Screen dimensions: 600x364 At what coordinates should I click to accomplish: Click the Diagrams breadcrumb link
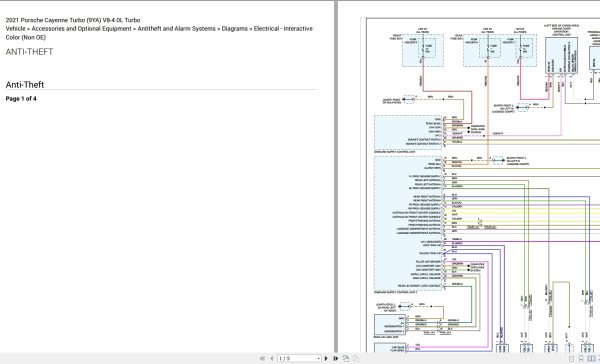pyautogui.click(x=235, y=29)
